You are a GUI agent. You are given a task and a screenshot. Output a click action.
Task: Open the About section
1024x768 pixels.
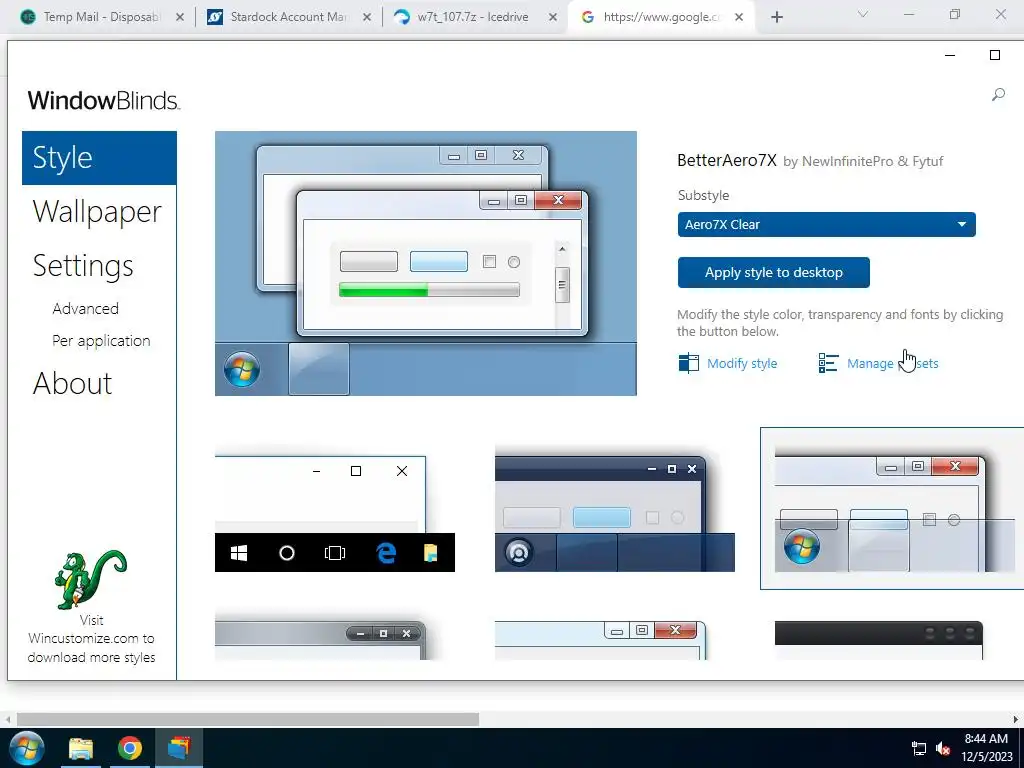click(72, 383)
